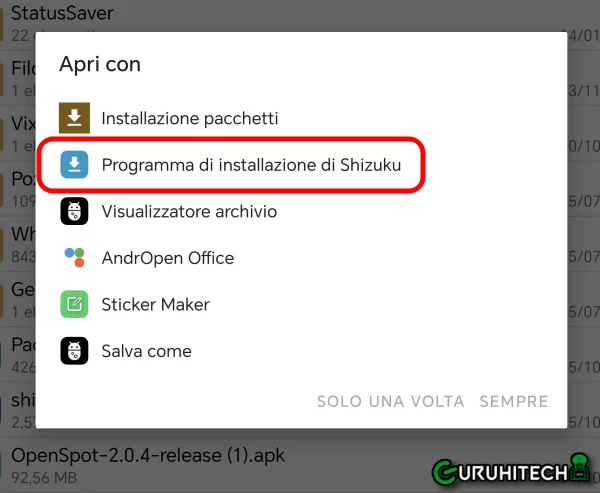Click the Apri con dialog title

(100, 64)
